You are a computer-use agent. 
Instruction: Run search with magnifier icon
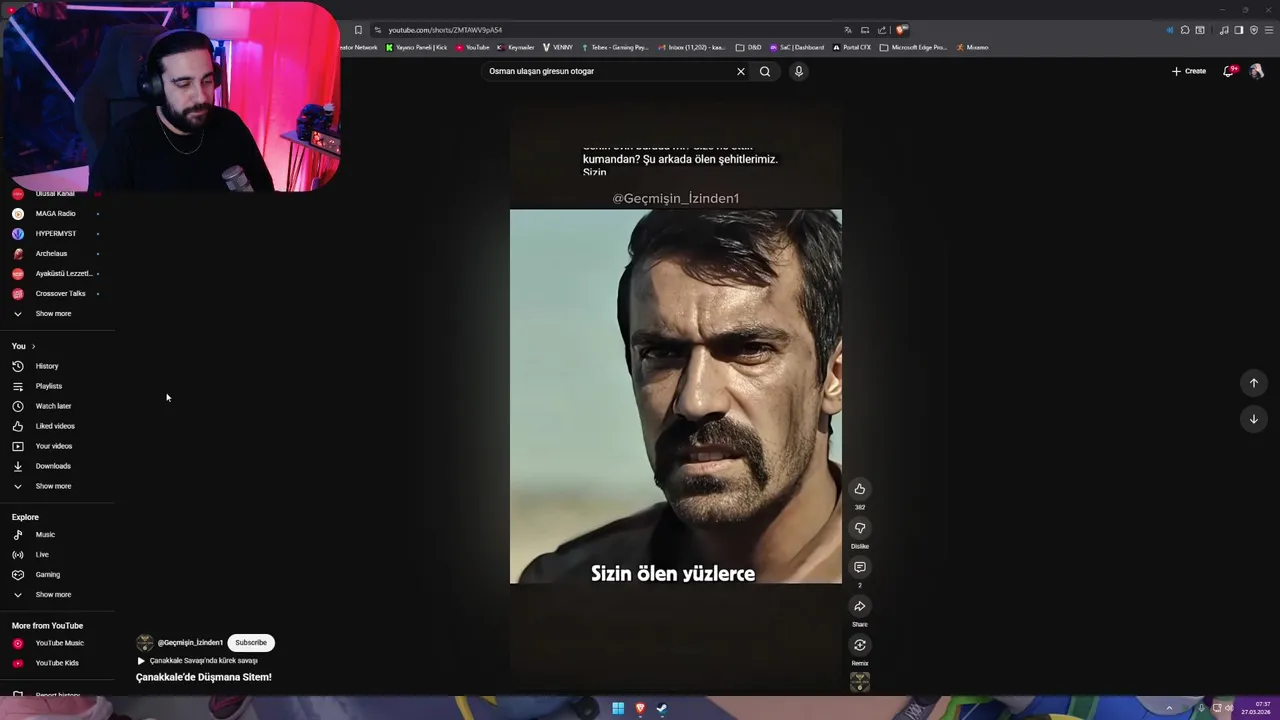[765, 71]
